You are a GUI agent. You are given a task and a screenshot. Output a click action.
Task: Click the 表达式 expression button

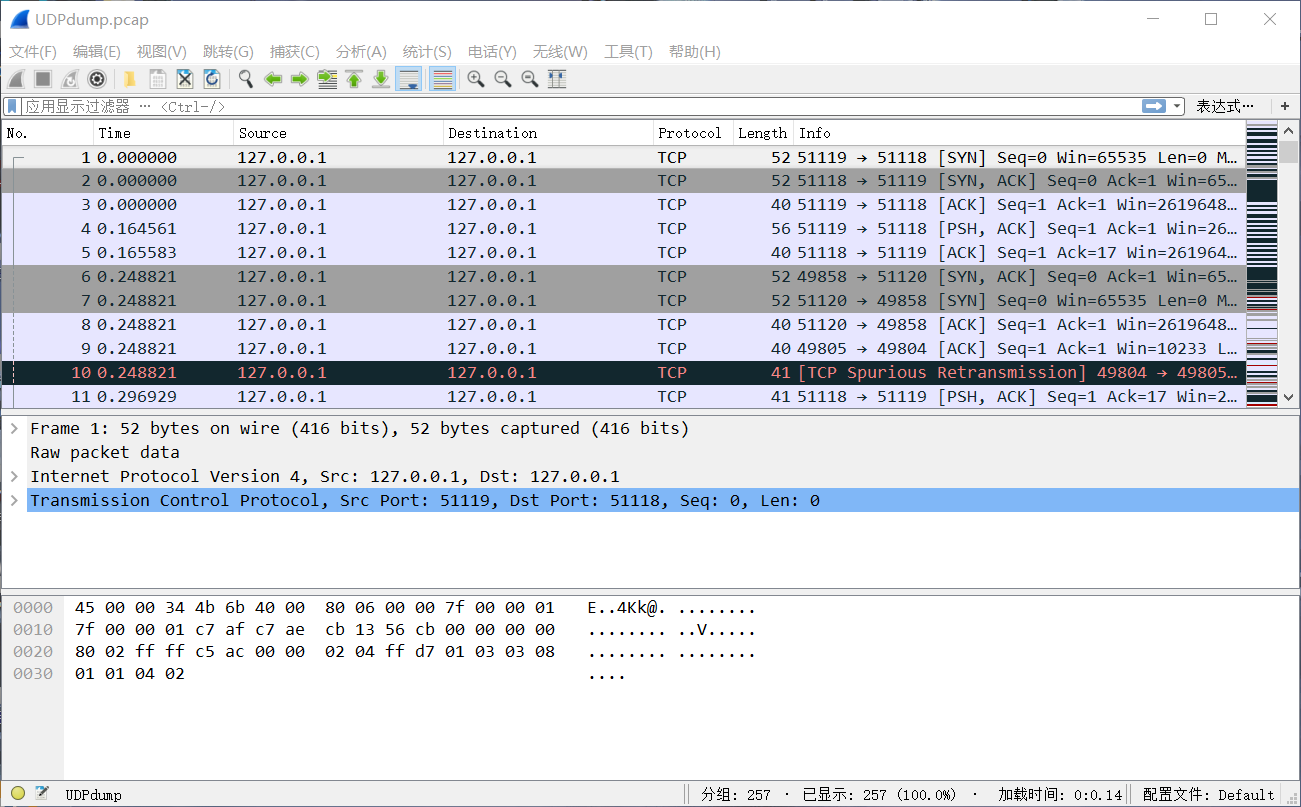[x=1225, y=106]
